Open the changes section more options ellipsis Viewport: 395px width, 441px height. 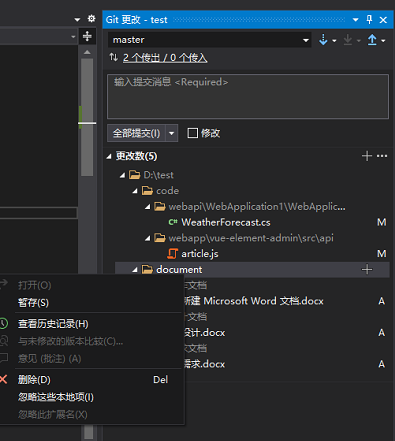pyautogui.click(x=382, y=156)
